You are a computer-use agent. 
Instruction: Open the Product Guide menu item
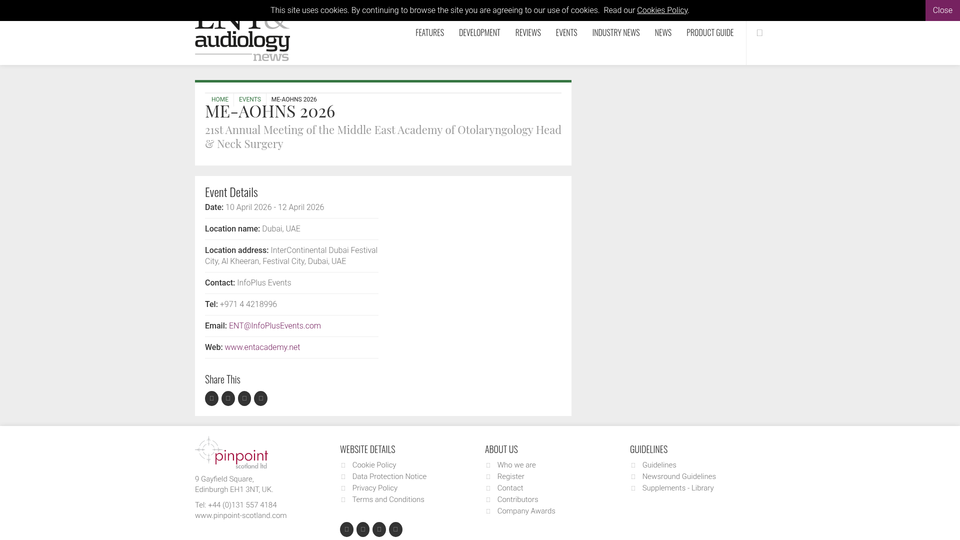point(710,33)
